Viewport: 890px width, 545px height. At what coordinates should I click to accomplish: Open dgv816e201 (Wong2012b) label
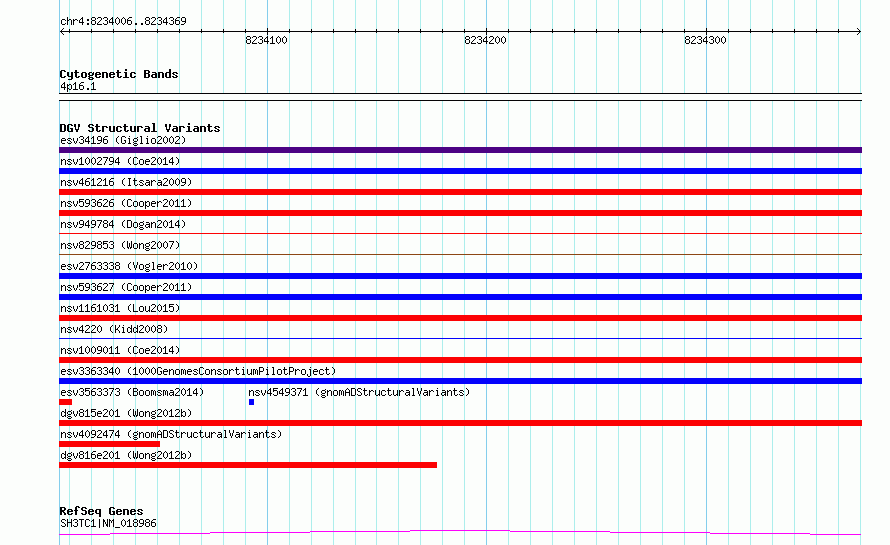126,455
